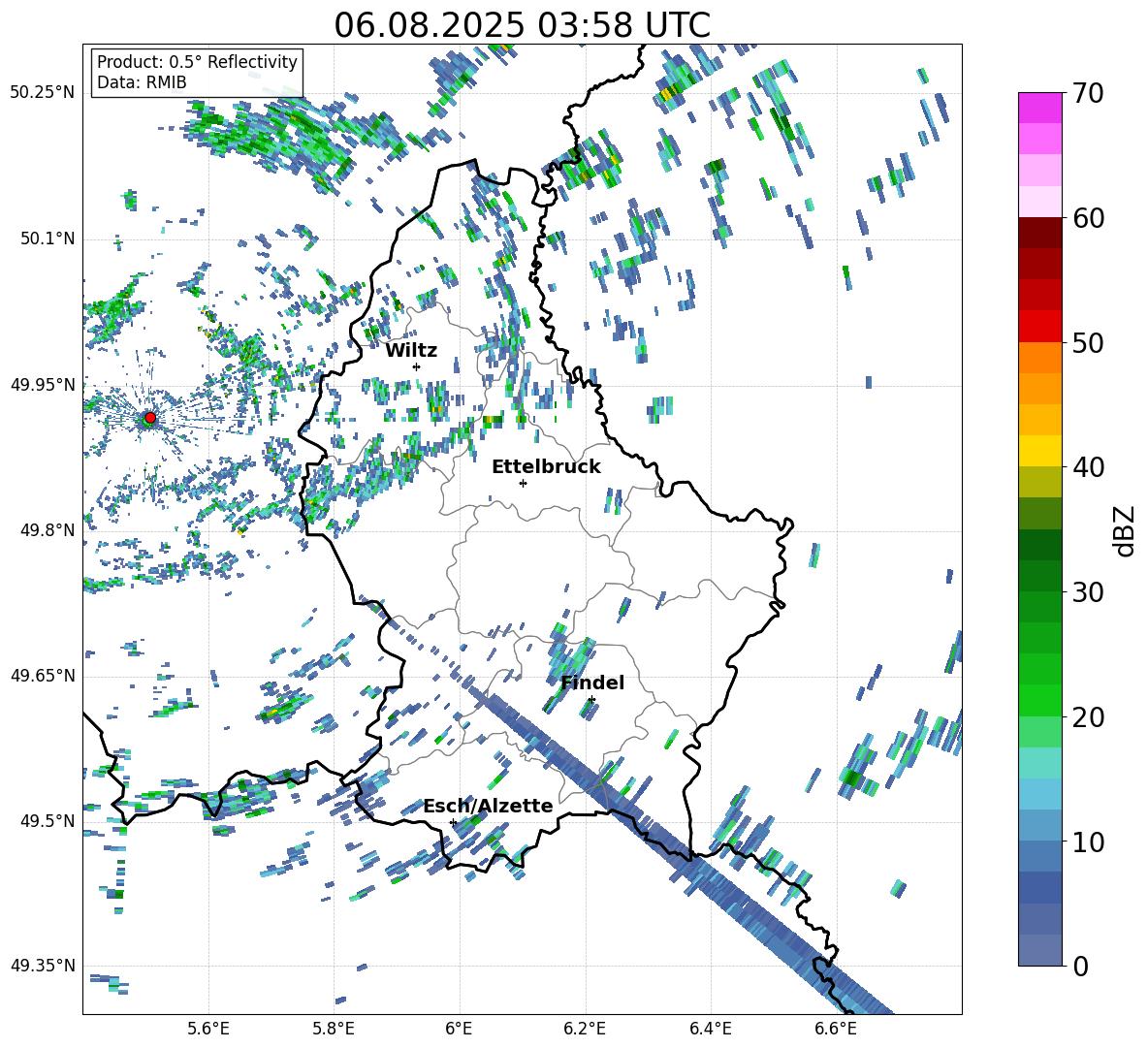Screen dimensions: 1148x1048
Task: Click the Wiltz cross marker
Action: point(417,366)
